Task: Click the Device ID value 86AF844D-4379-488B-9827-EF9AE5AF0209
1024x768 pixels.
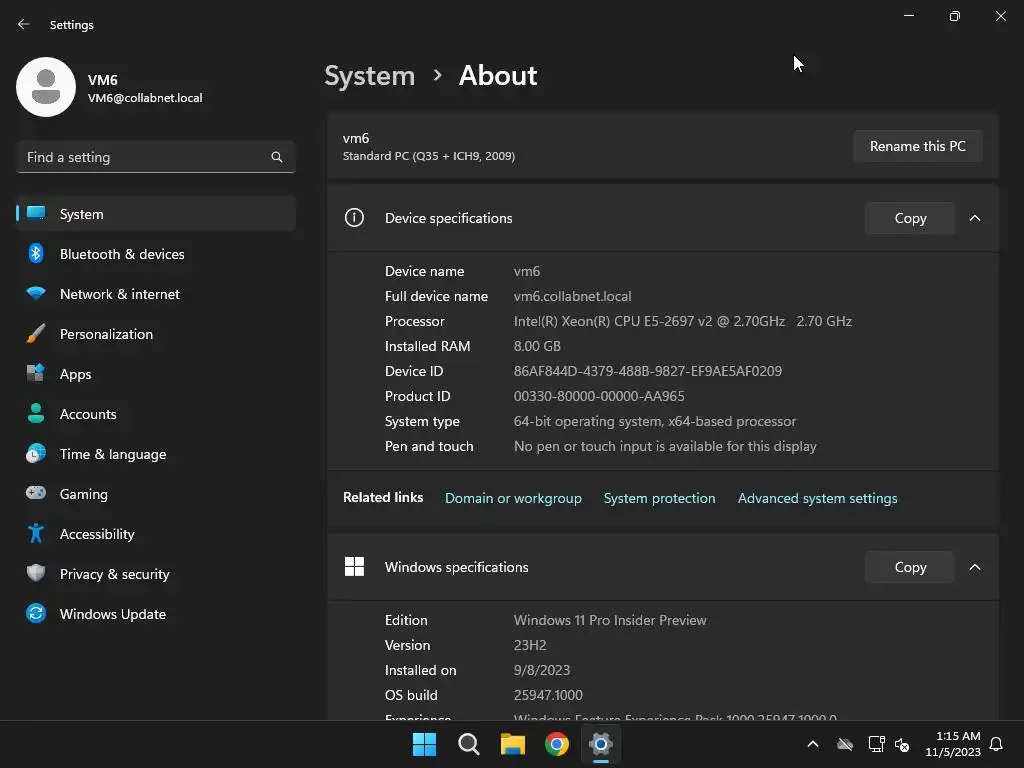Action: [647, 371]
